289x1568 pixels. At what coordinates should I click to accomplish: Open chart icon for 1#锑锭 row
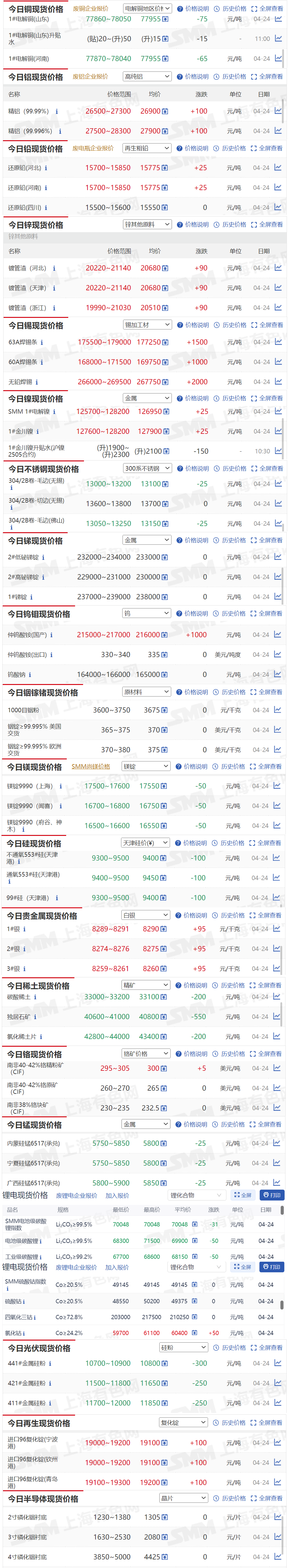(x=278, y=597)
